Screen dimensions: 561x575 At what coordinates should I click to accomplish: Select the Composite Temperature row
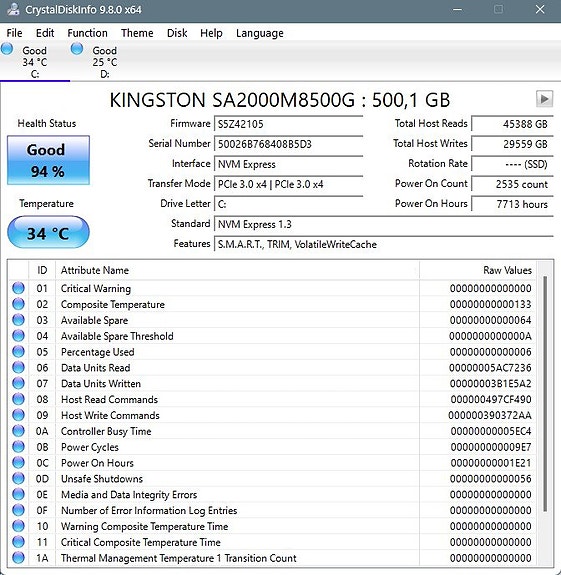click(x=271, y=304)
